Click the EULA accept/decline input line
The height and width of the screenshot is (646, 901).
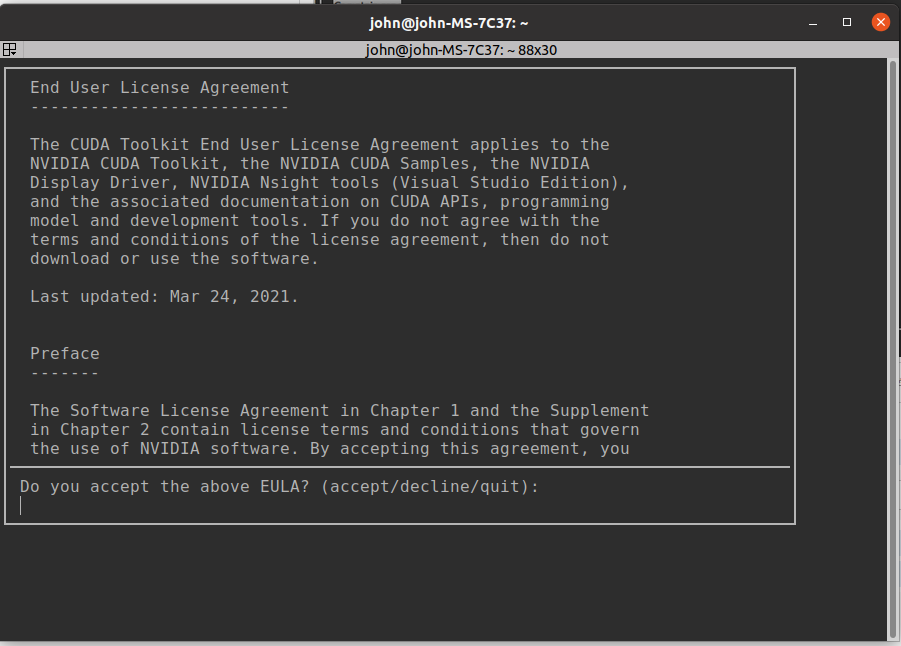coord(402,506)
